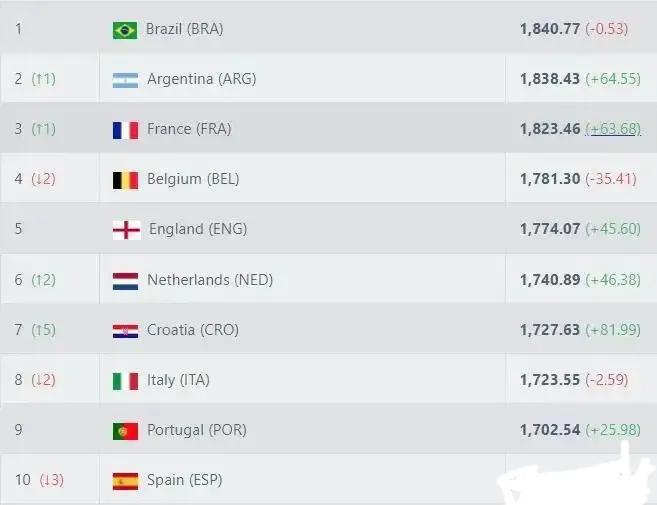
Task: Click Croatia's up 5 rank change indicator
Action: 43,330
